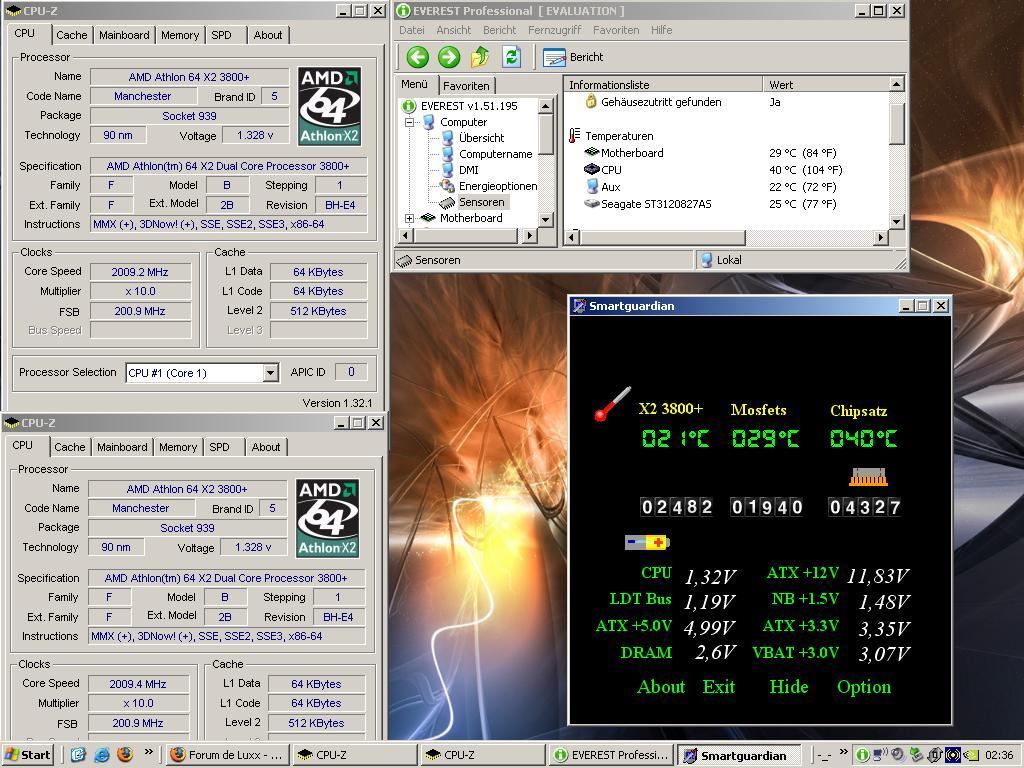The width and height of the screenshot is (1024, 768).
Task: Click the show desktop quick launch icon
Action: (x=78, y=755)
